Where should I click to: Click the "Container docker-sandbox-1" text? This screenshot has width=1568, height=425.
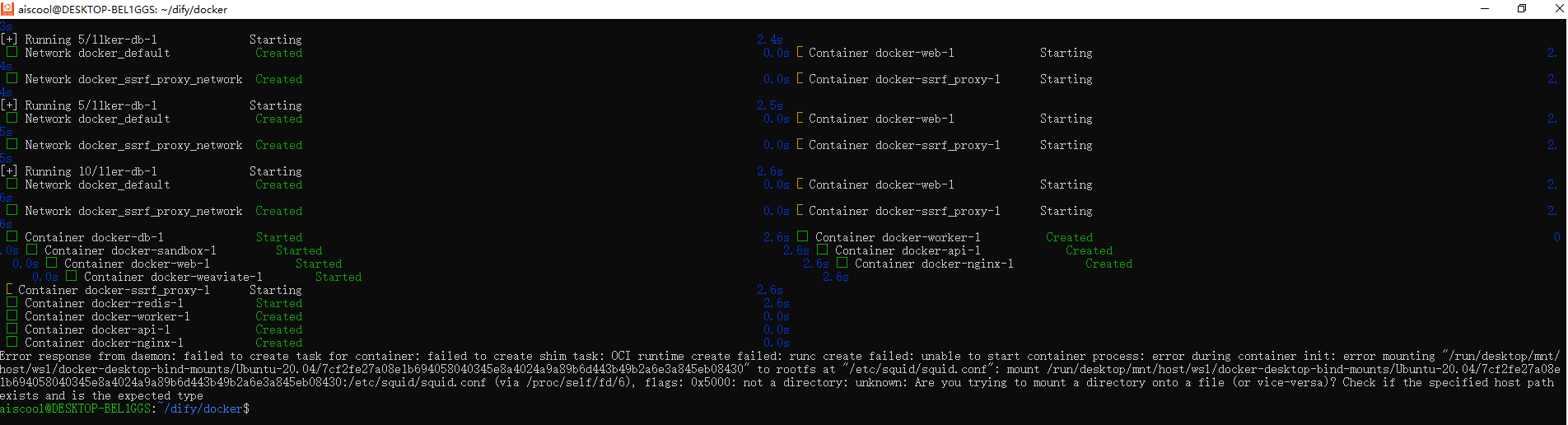[x=130, y=250]
